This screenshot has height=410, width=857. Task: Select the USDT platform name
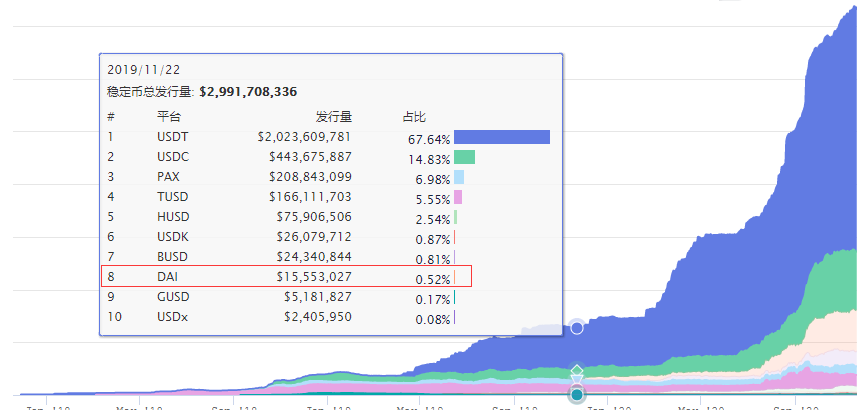pos(172,137)
